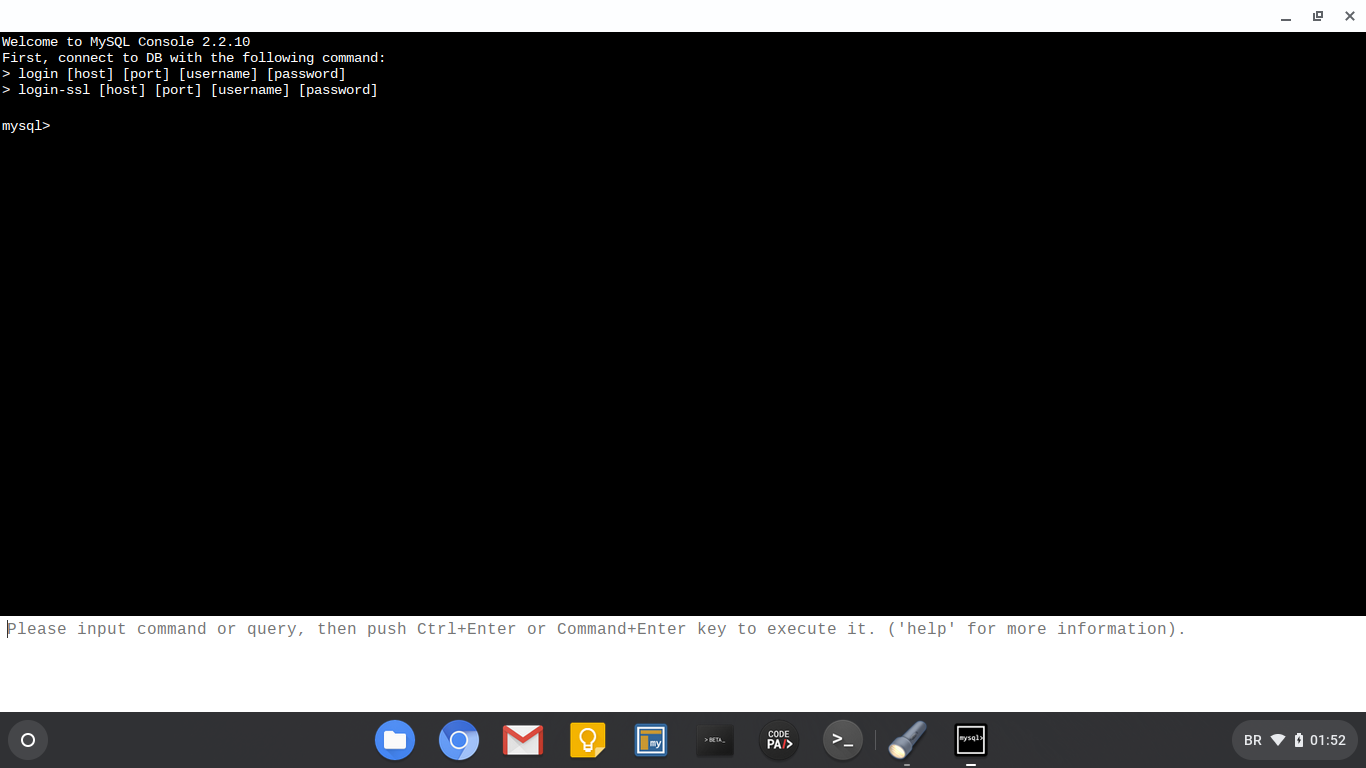
Task: Close the MySQL Console window
Action: [x=1350, y=16]
